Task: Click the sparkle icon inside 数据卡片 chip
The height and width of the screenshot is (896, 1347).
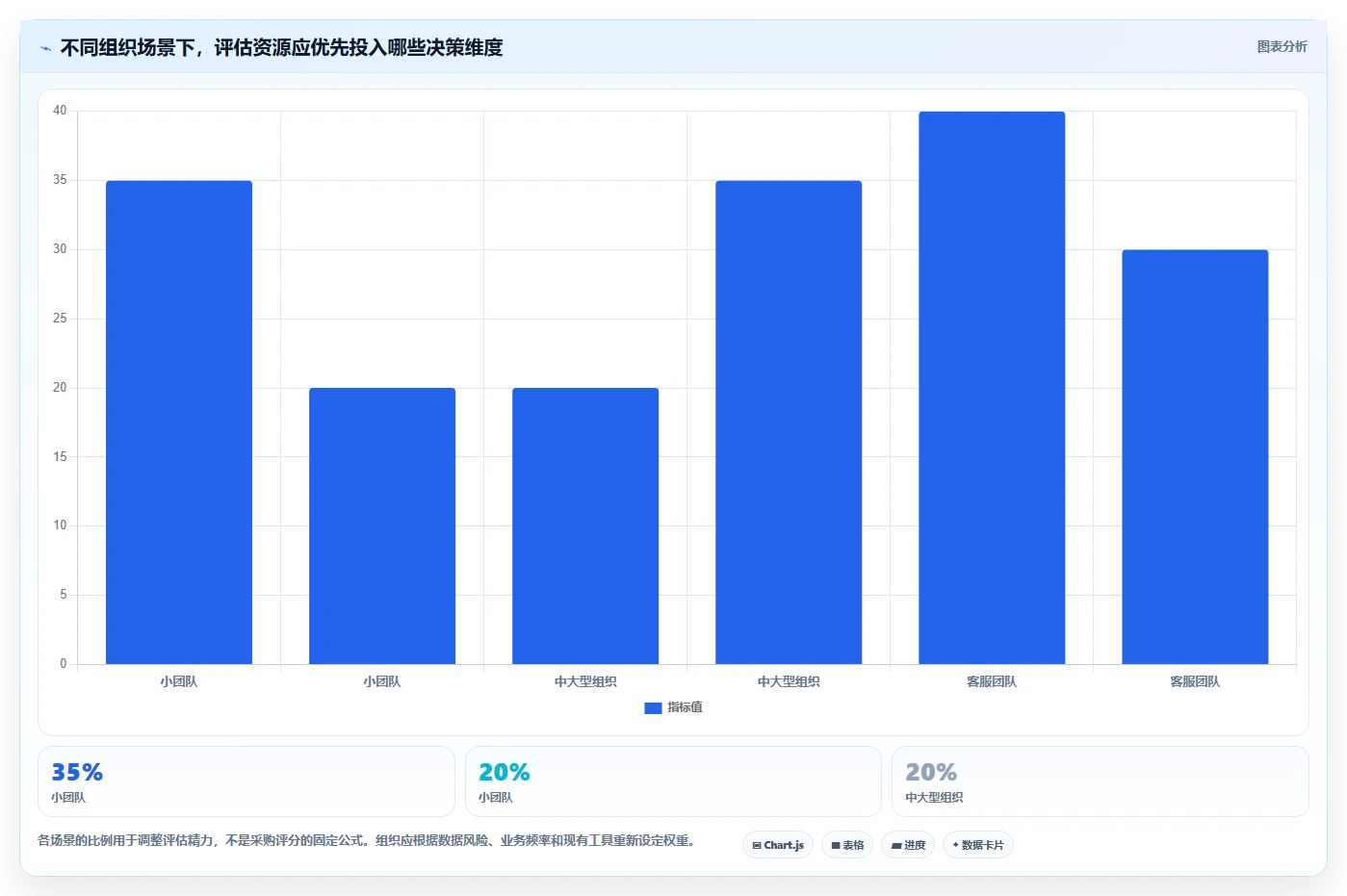Action: coord(955,845)
